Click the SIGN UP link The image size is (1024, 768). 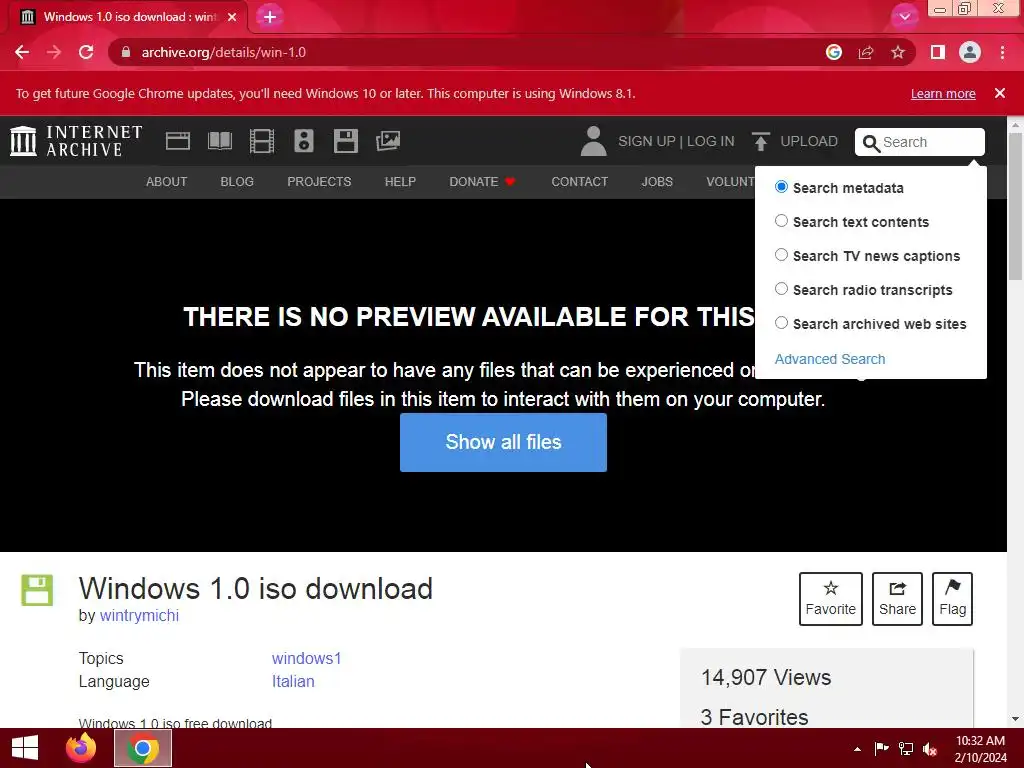coord(647,141)
